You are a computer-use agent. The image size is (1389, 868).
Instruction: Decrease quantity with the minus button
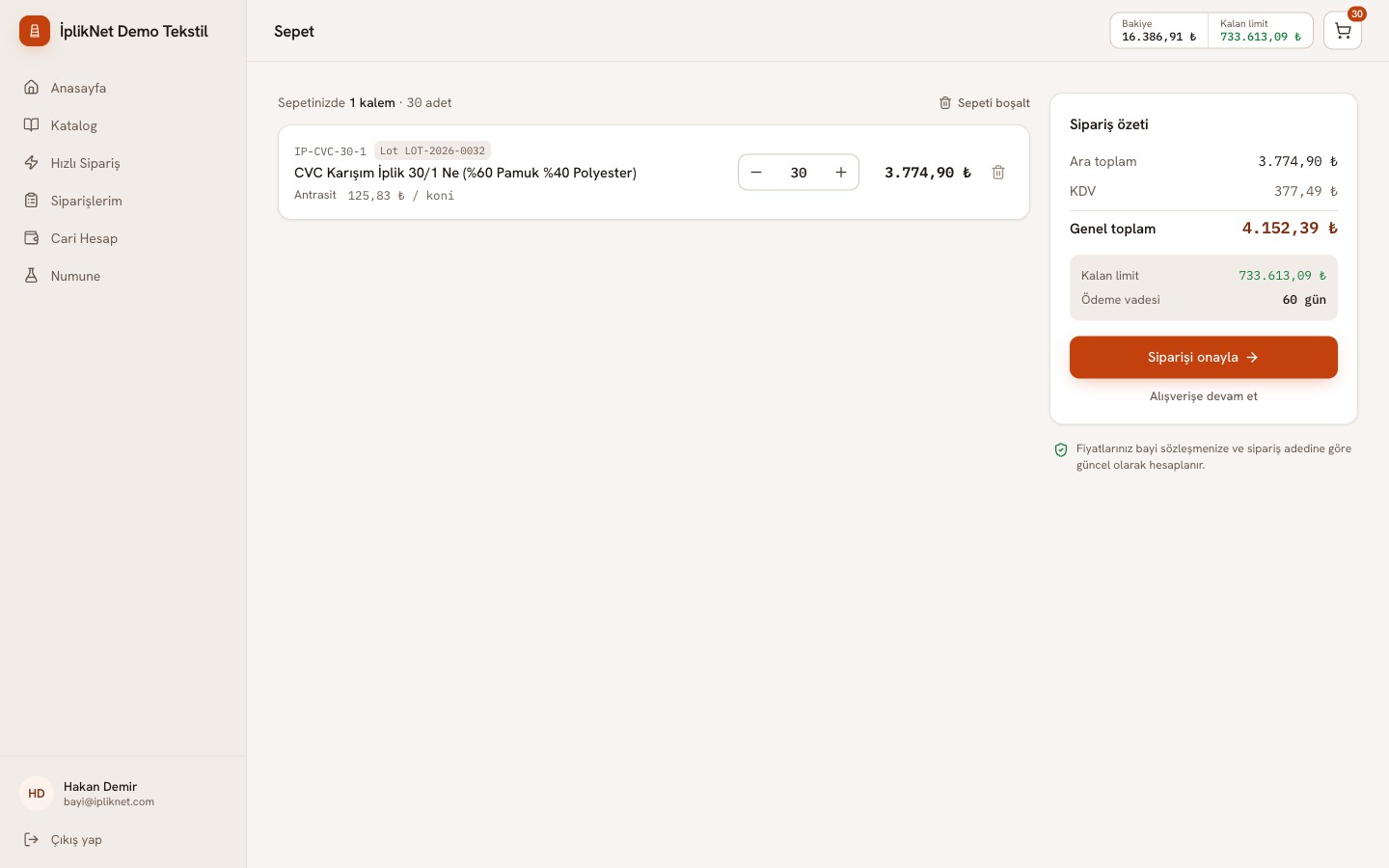[x=756, y=173]
